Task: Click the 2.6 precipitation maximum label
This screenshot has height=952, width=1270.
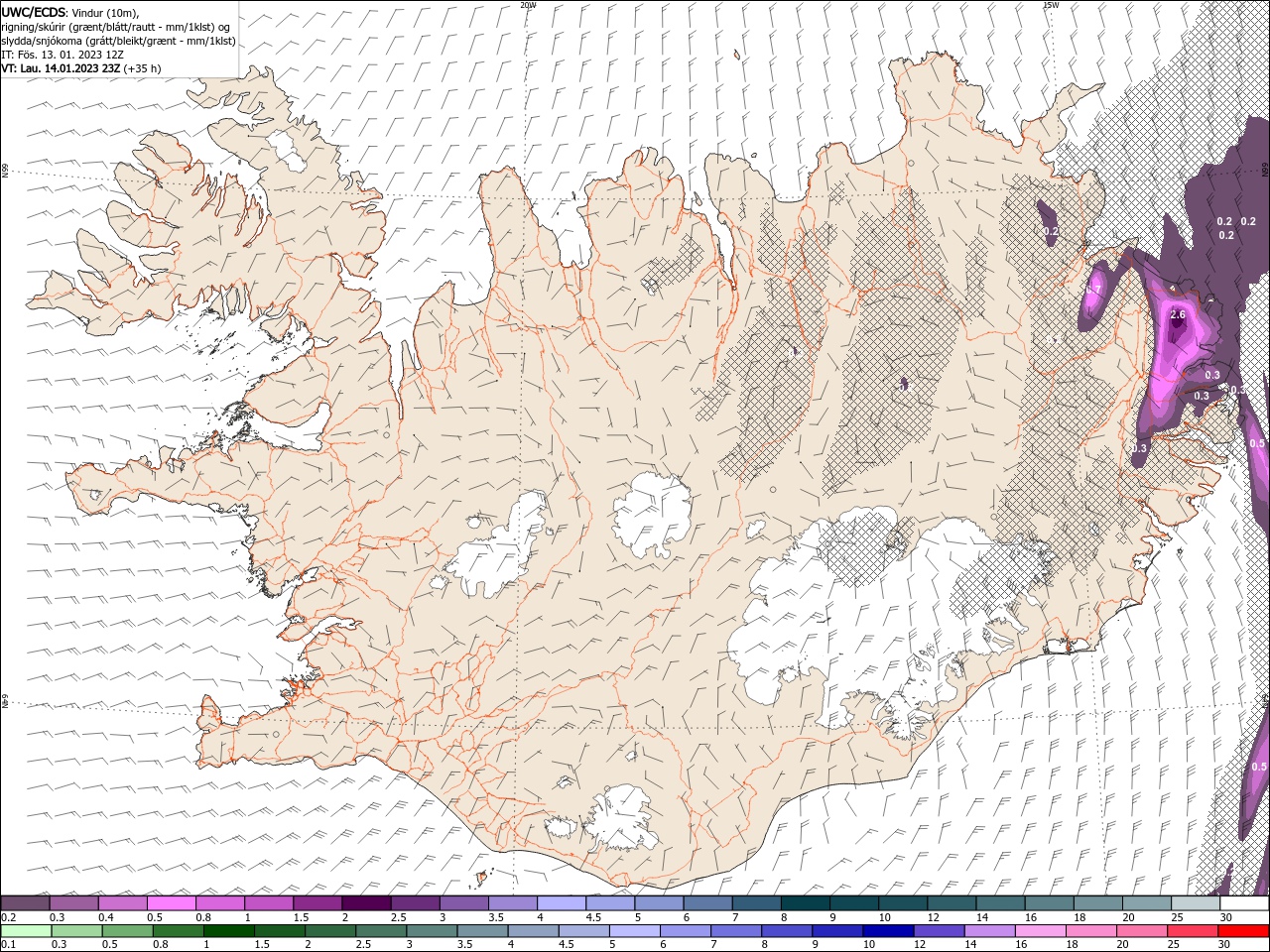Action: pos(1178,314)
